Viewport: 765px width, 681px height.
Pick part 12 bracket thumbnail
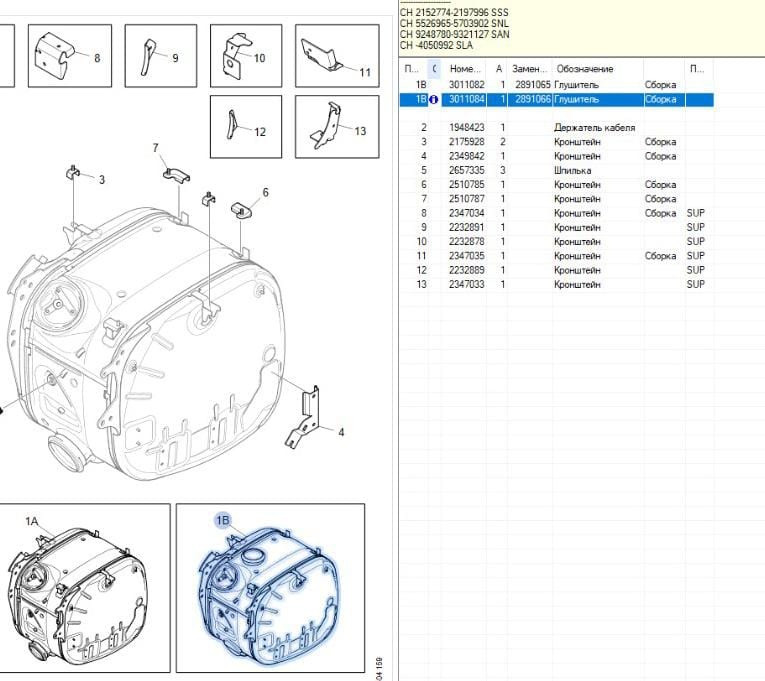pyautogui.click(x=246, y=127)
